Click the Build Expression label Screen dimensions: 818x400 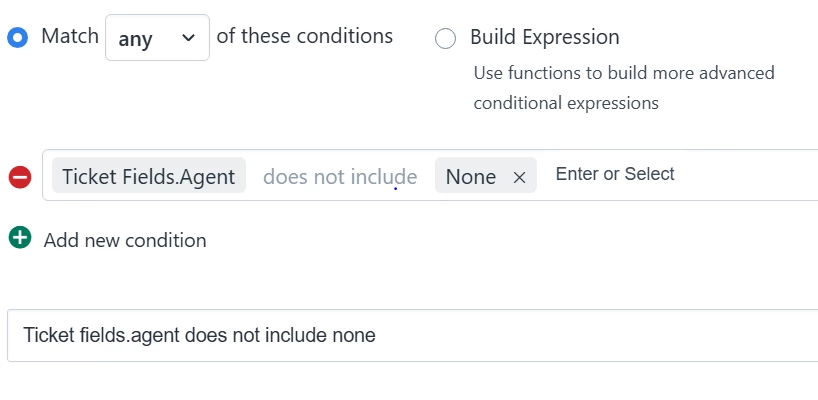point(545,37)
